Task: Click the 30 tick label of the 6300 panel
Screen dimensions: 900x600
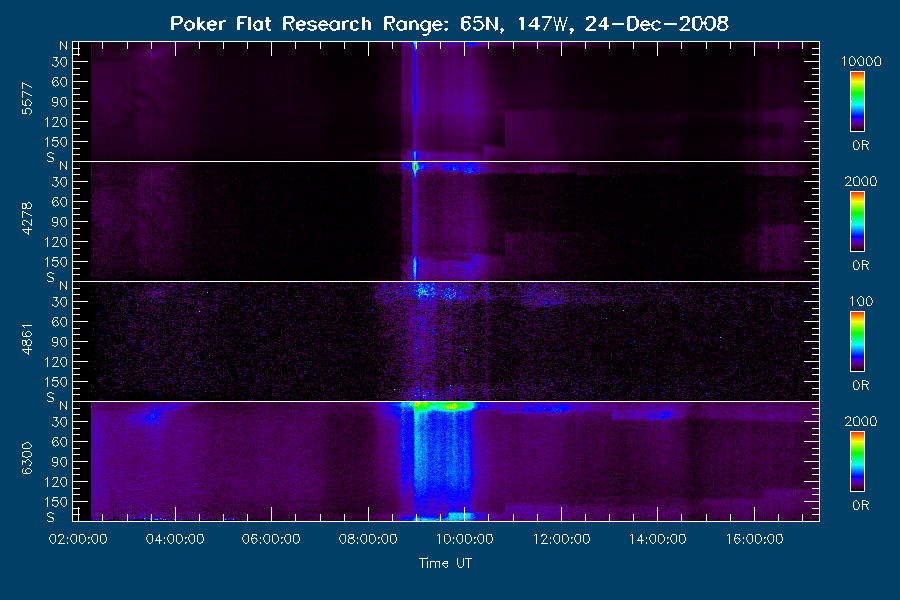Action: point(60,422)
